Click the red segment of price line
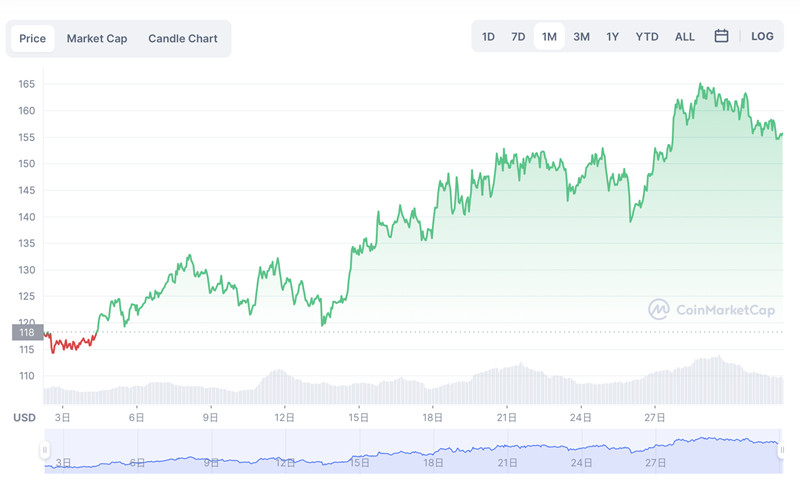The image size is (800, 485). coord(70,345)
